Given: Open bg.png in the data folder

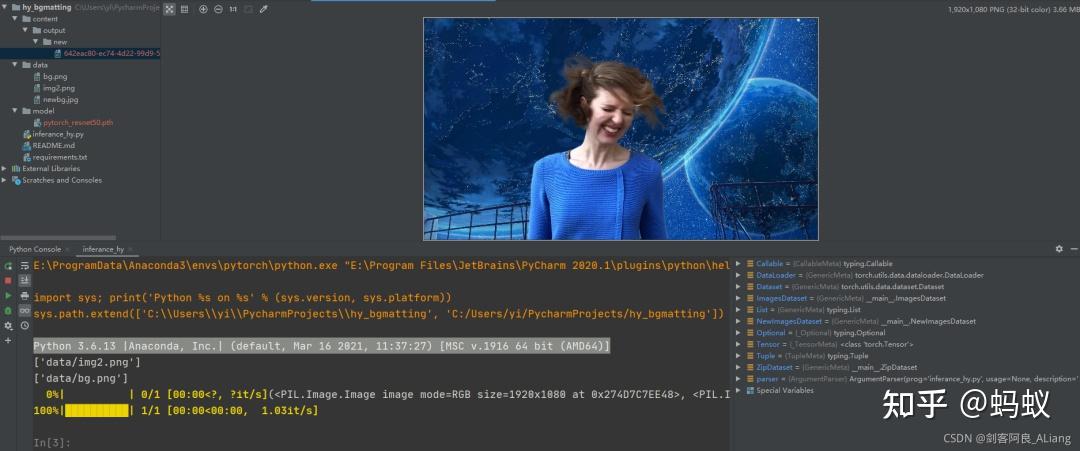Looking at the screenshot, I should tap(55, 76).
